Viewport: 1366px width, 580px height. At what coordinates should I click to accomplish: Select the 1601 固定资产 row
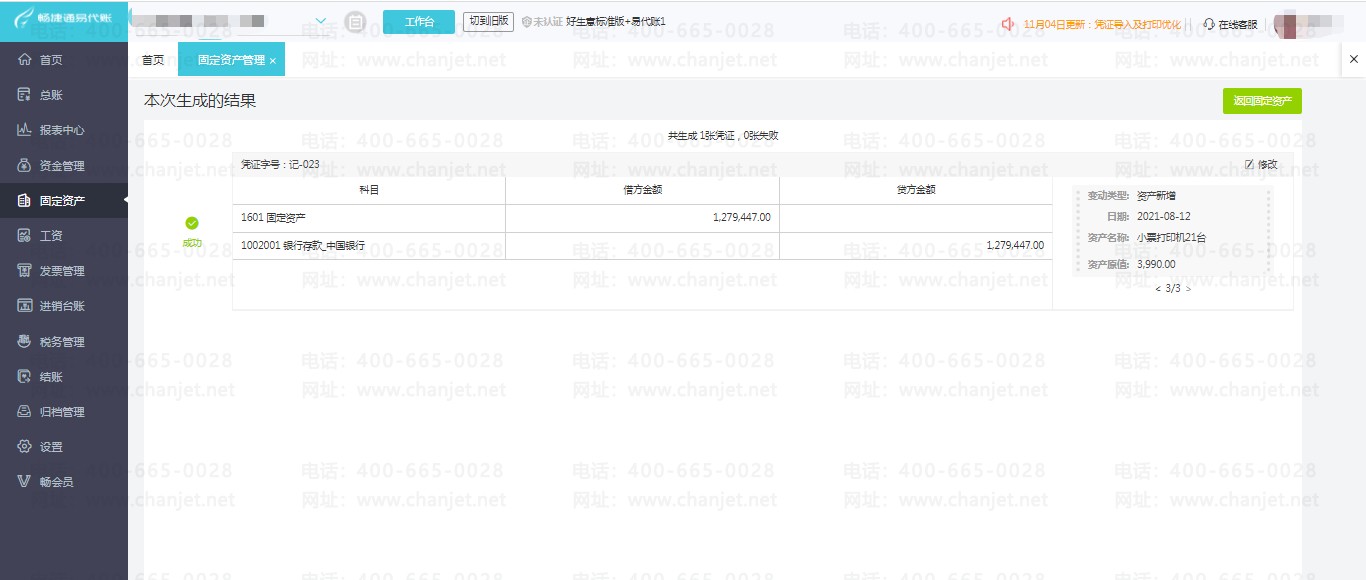tap(642, 218)
